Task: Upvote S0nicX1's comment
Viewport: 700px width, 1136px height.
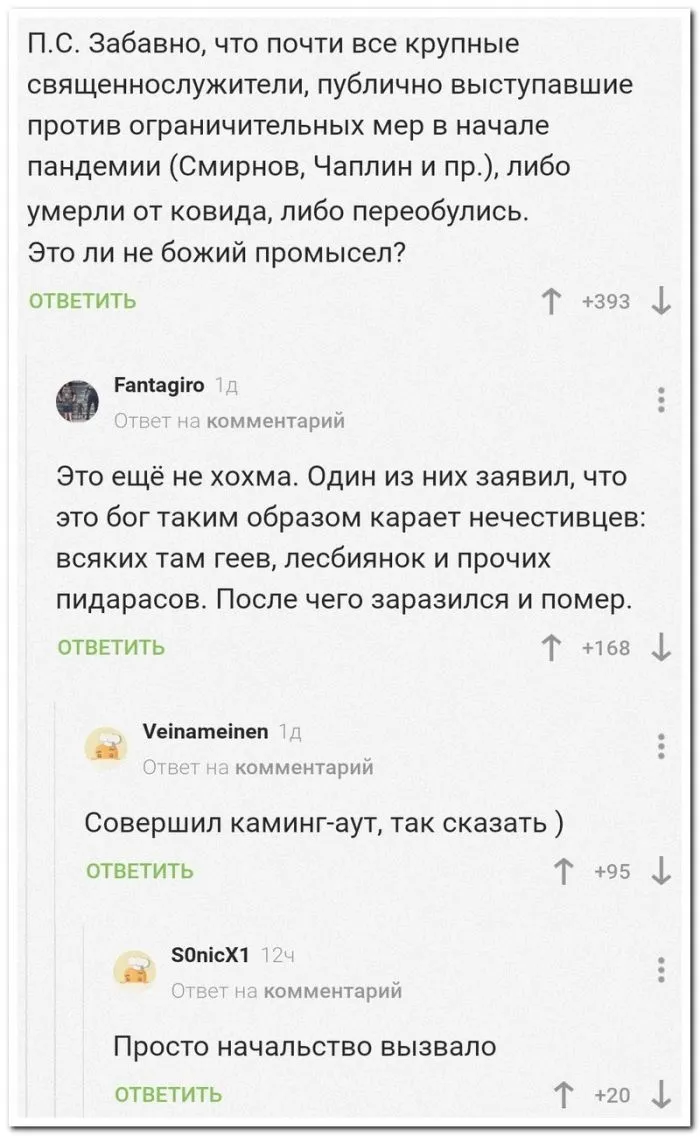Action: point(564,1095)
